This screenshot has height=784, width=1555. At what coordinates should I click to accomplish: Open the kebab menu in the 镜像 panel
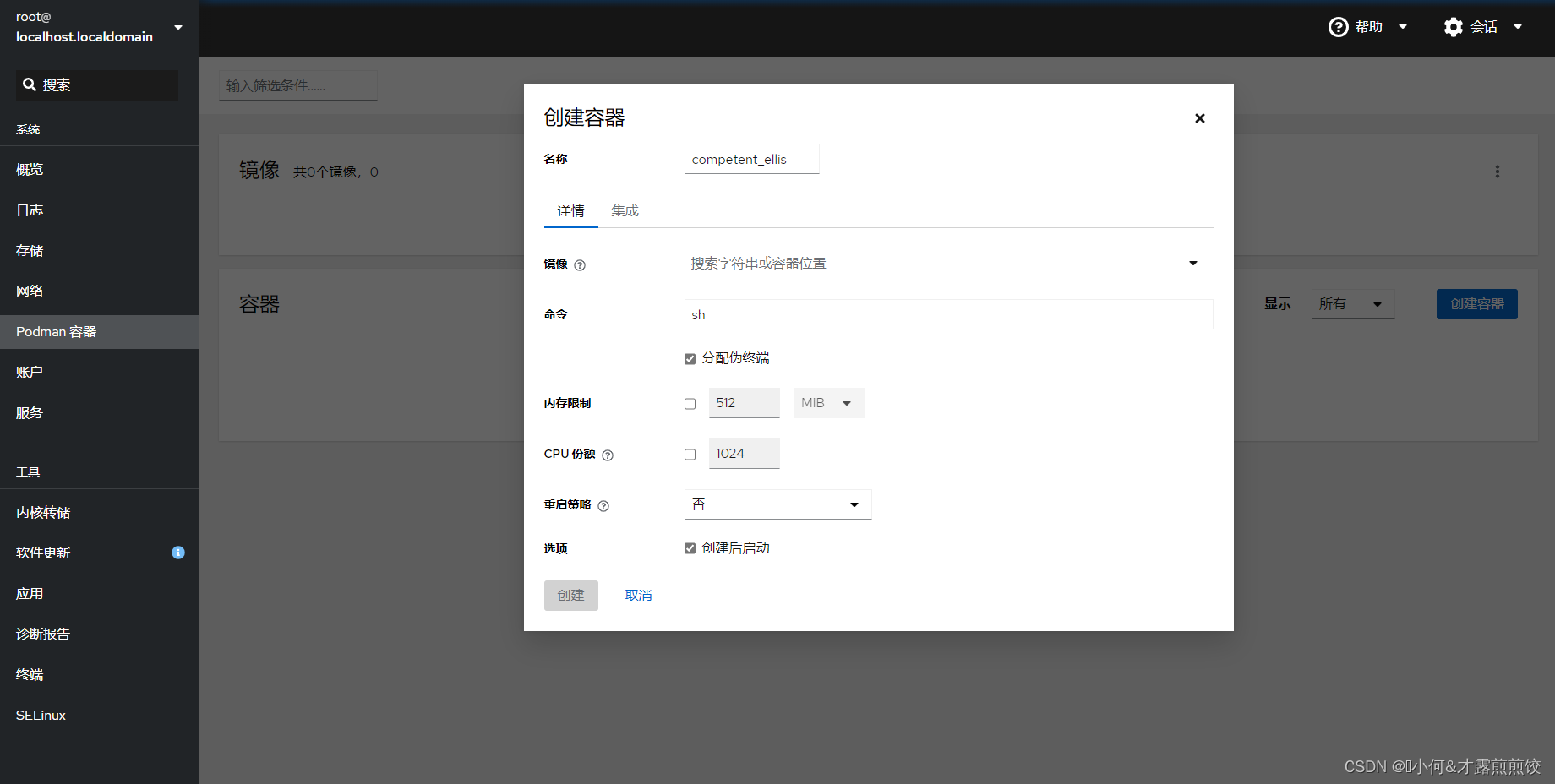1497,171
